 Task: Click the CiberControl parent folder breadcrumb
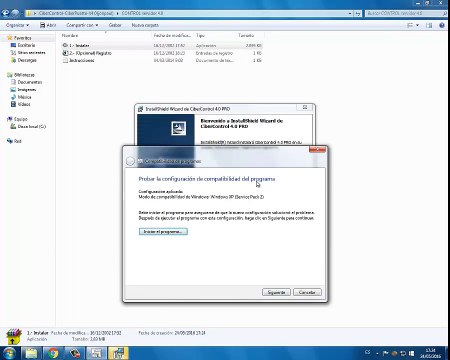click(x=76, y=13)
